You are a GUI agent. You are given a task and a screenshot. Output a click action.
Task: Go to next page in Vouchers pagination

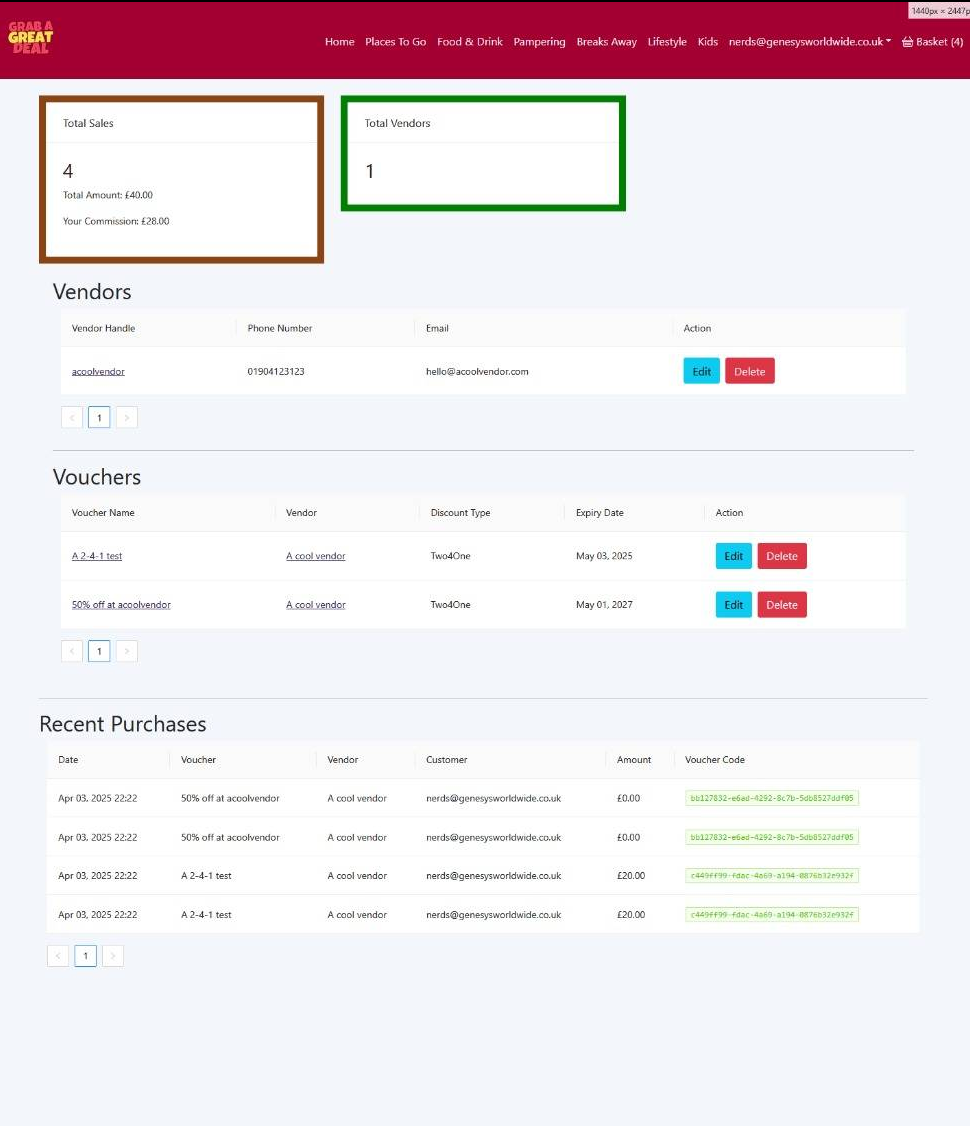126,651
